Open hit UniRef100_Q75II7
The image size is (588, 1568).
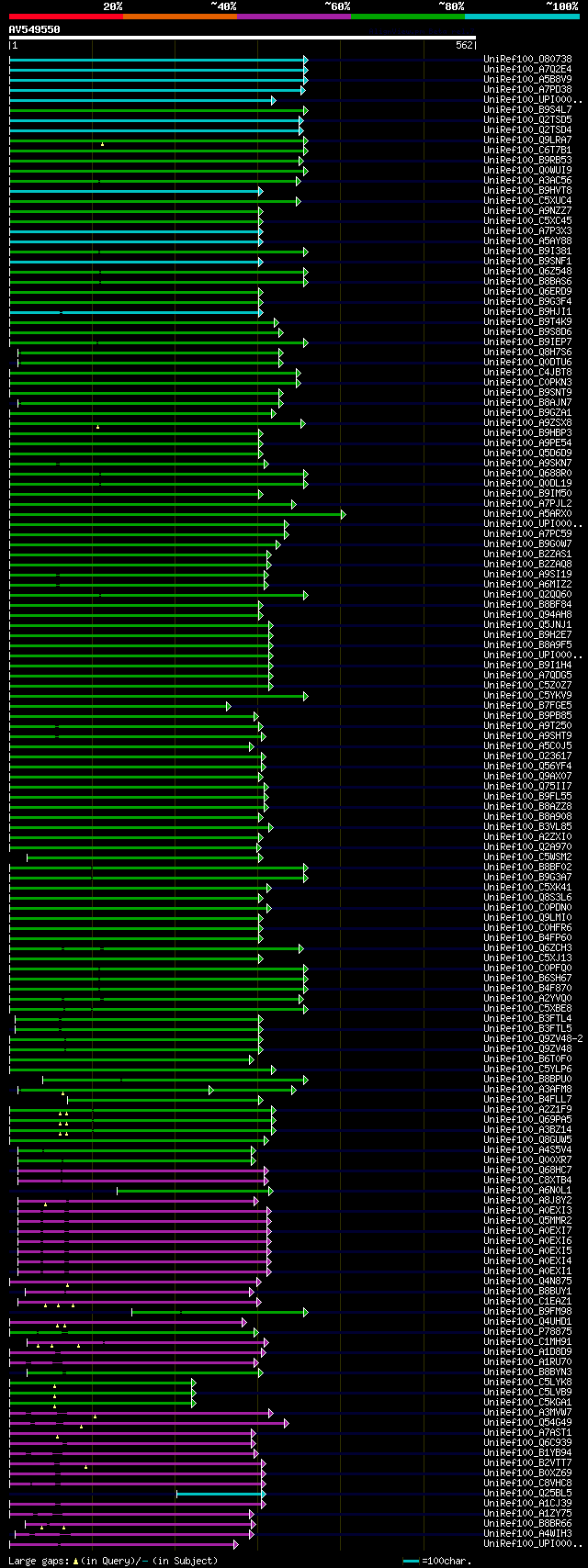pyautogui.click(x=527, y=787)
